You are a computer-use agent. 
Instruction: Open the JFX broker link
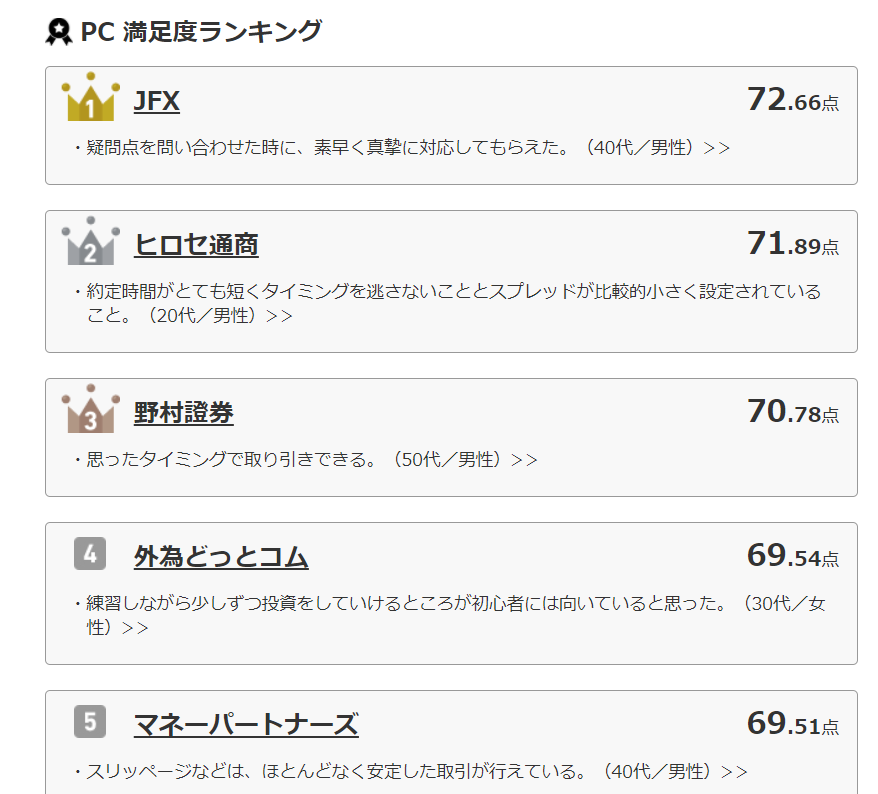tap(157, 101)
